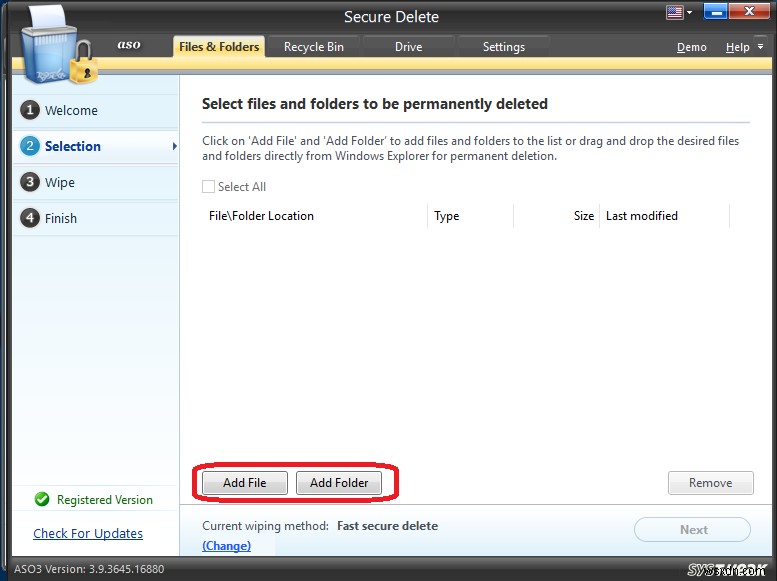The height and width of the screenshot is (581, 777).
Task: Sort by File\Folder Location column header
Action: [x=261, y=216]
